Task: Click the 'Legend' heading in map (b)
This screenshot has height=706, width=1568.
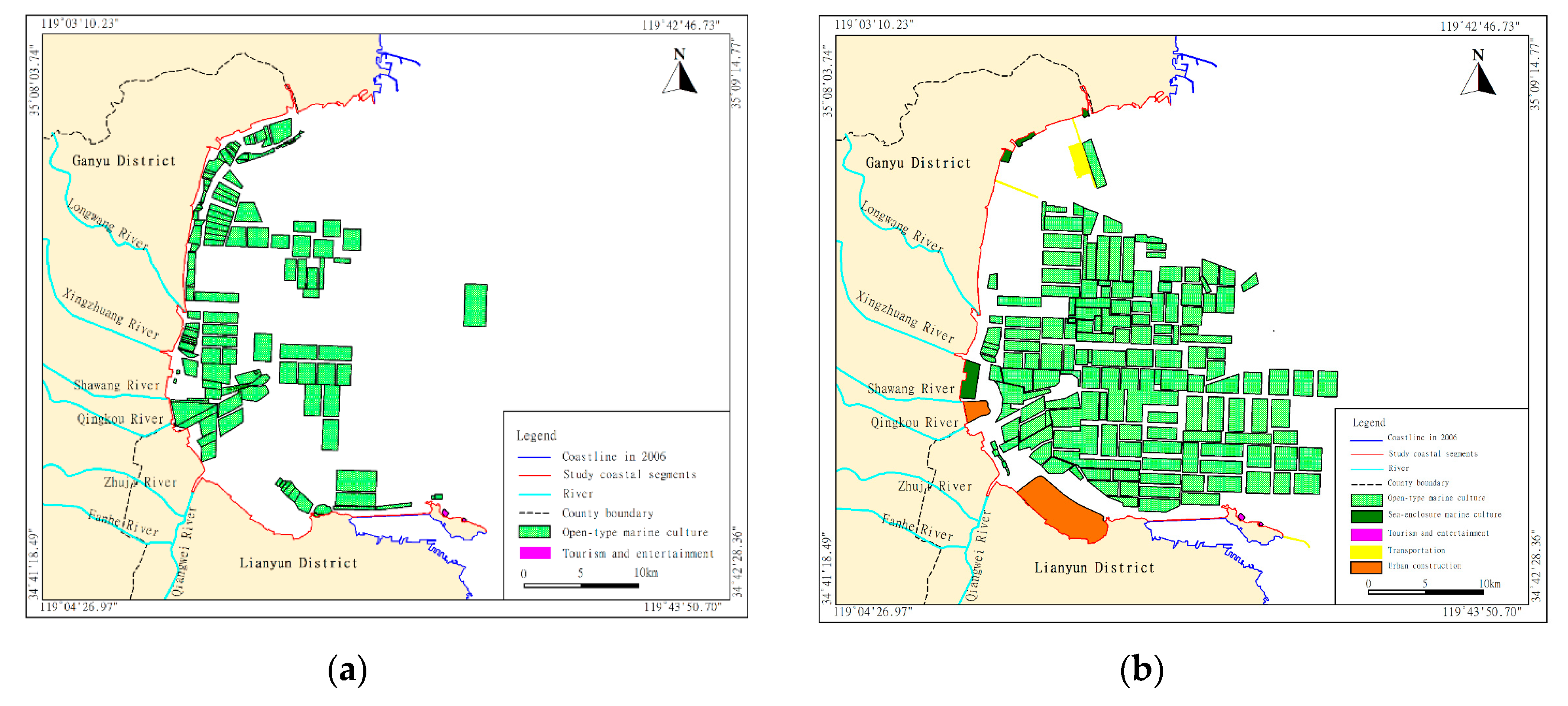Action: [1368, 422]
